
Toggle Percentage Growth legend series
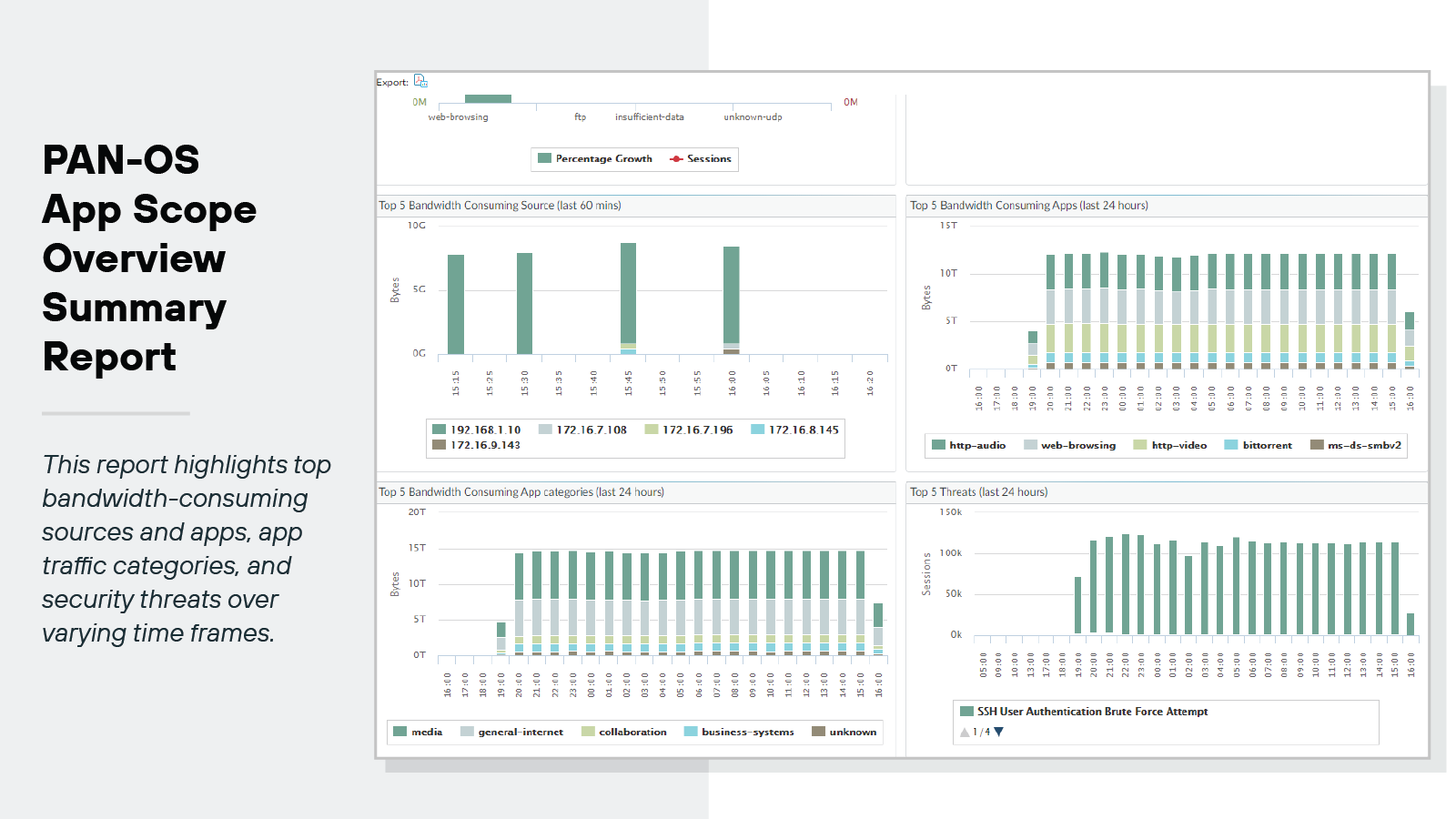(603, 158)
